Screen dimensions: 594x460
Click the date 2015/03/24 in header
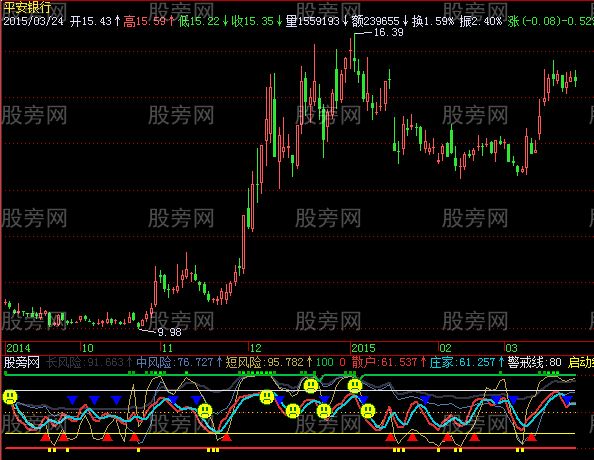pyautogui.click(x=34, y=21)
